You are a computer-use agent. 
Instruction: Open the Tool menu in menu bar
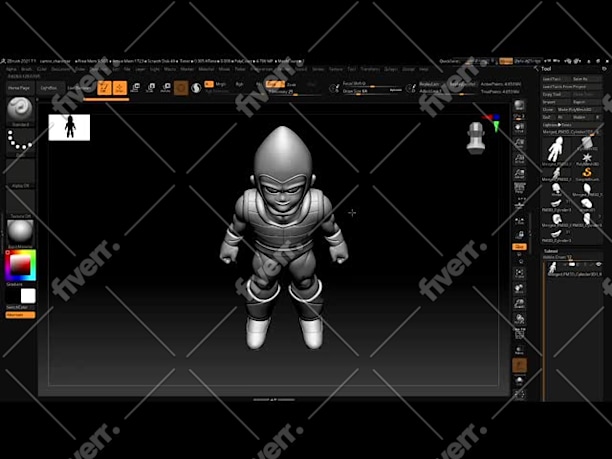[x=352, y=69]
